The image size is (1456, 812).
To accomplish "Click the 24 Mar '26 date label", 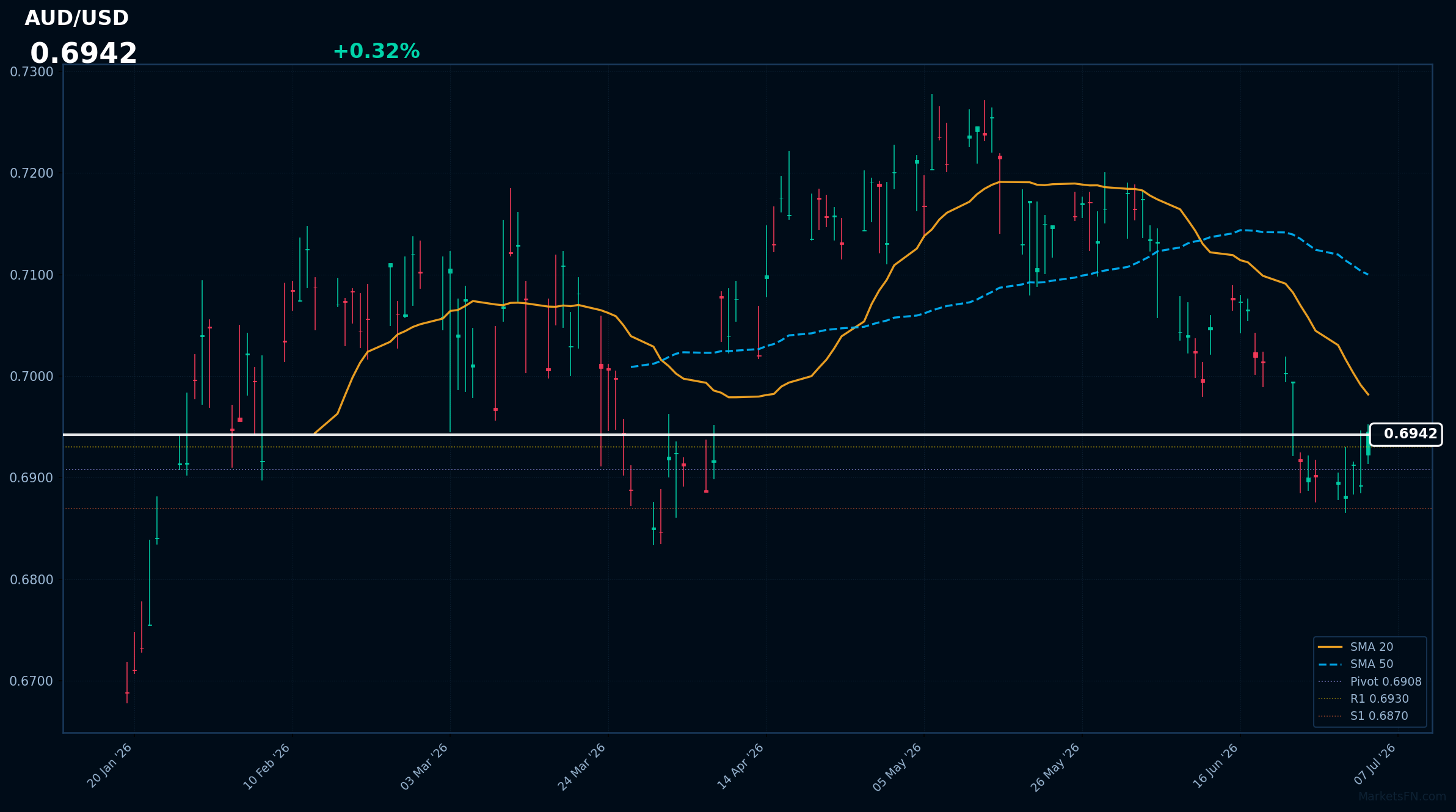I will click(x=582, y=767).
